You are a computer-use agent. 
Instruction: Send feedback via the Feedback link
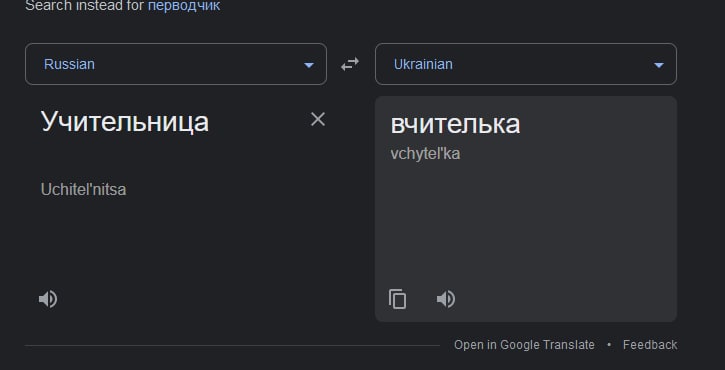pos(650,345)
